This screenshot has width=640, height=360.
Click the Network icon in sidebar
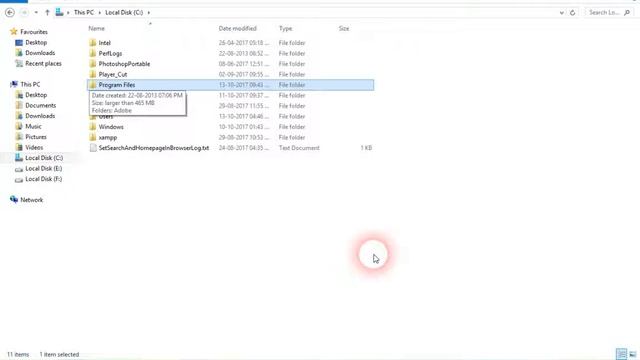14,200
